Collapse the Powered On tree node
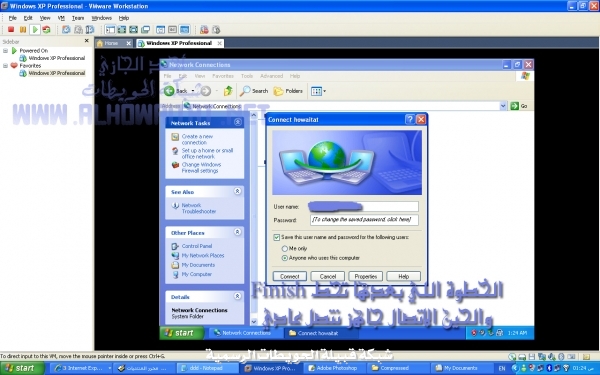Screen dimensions: 600x375 [5, 51]
